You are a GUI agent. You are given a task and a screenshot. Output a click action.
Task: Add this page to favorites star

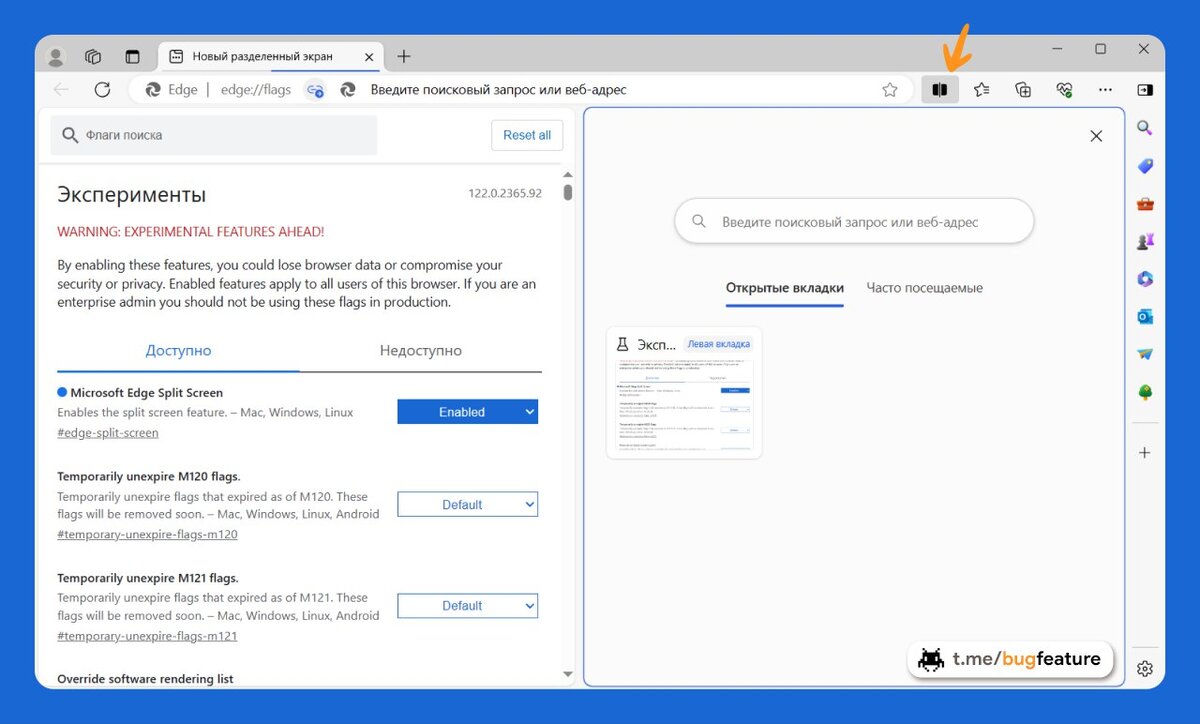tap(890, 90)
